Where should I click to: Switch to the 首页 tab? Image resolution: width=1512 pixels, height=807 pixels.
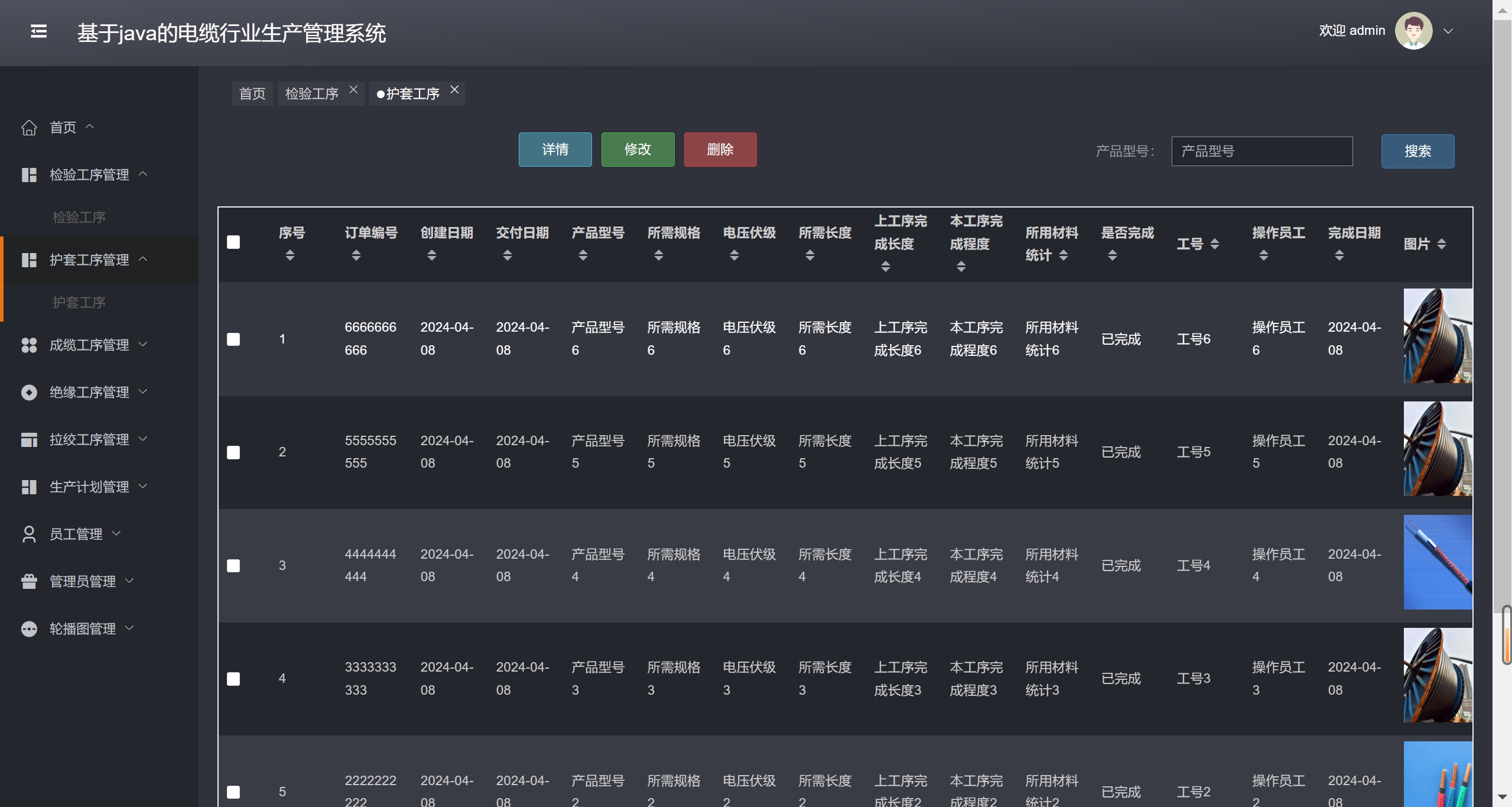point(252,94)
